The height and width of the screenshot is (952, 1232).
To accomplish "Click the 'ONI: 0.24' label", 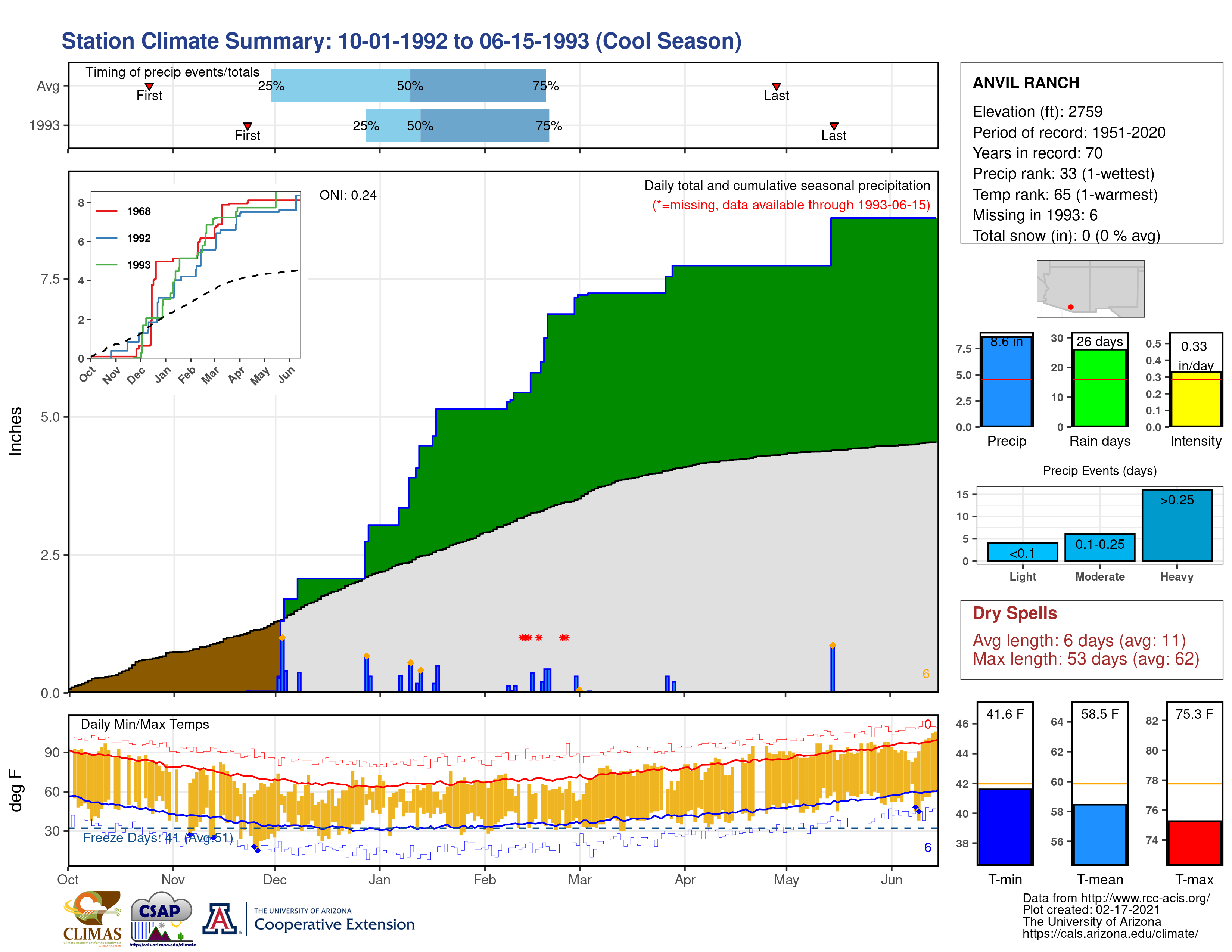I will click(x=348, y=195).
